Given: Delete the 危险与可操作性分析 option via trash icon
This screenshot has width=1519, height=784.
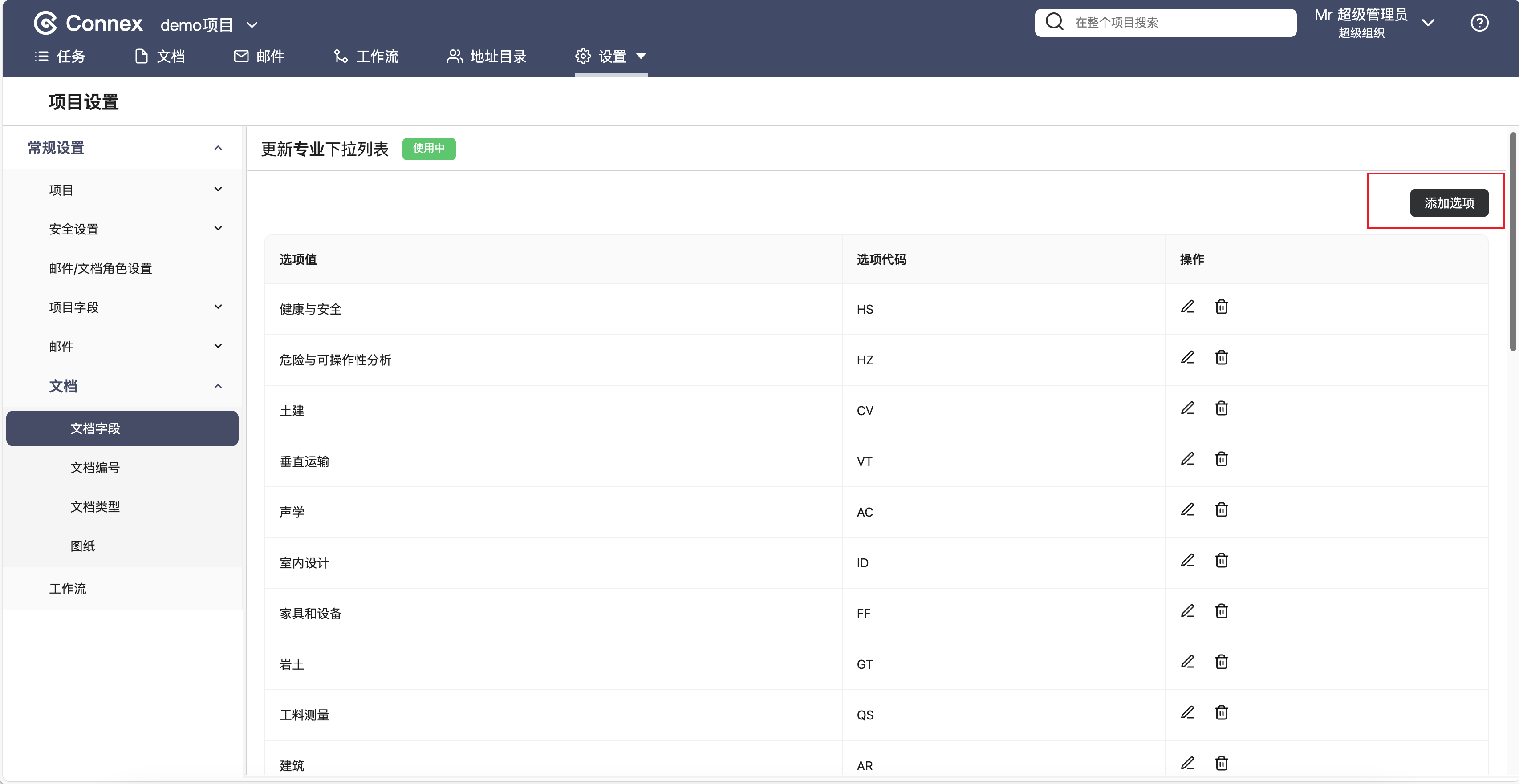Looking at the screenshot, I should tap(1221, 358).
